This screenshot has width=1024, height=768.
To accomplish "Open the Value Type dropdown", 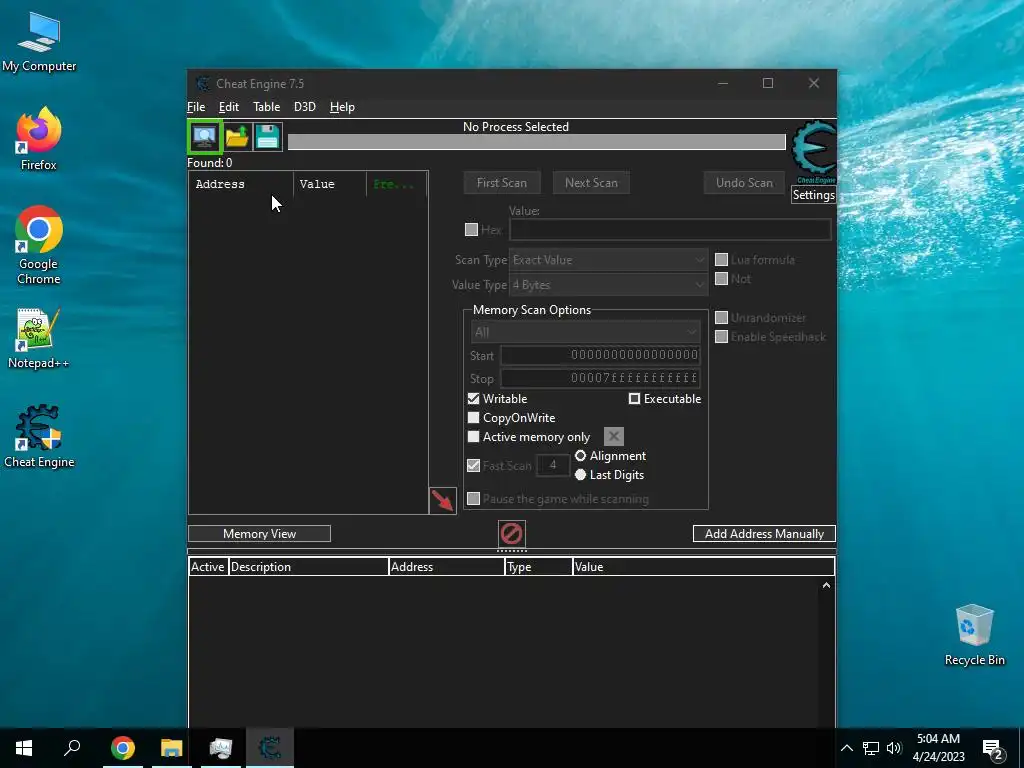I will click(x=607, y=285).
